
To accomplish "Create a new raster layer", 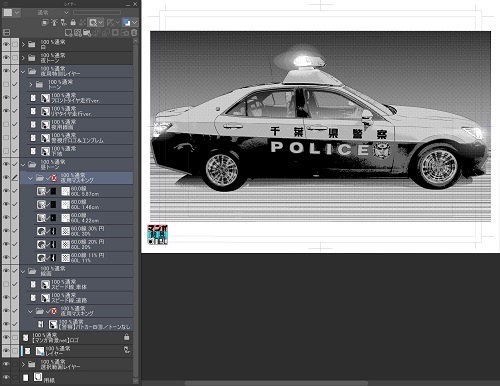I will click(68, 32).
